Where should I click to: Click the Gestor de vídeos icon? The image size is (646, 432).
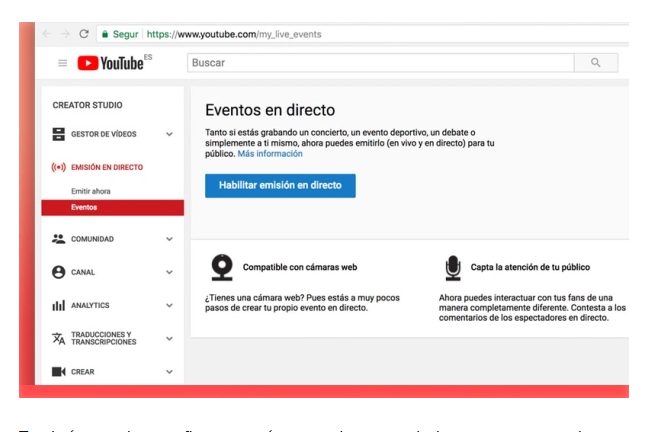pos(58,134)
